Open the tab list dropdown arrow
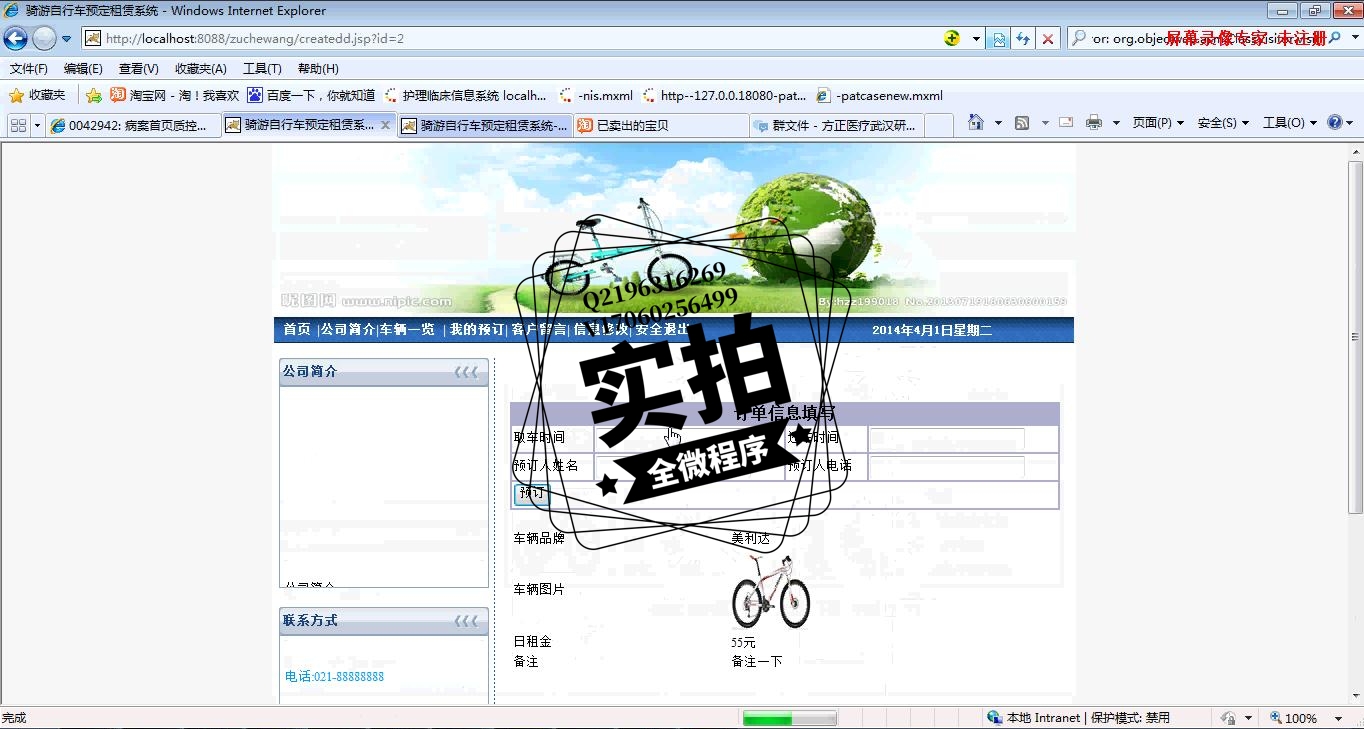The image size is (1364, 729). click(x=38, y=125)
